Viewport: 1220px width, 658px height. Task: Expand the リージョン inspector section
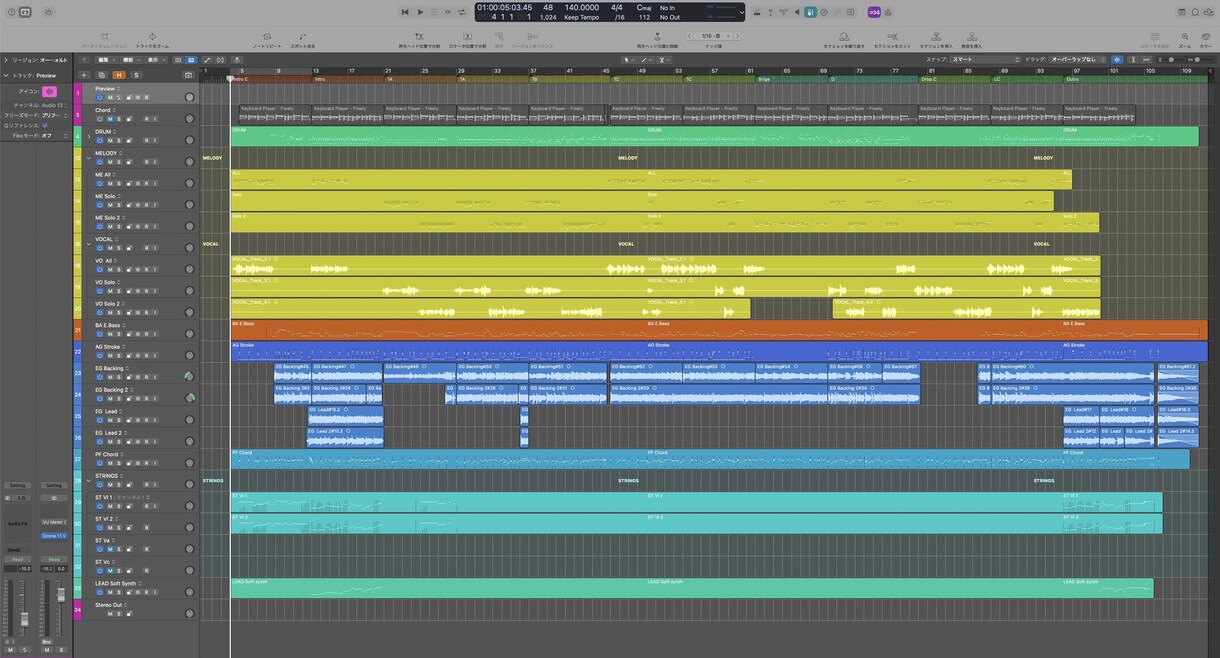point(5,60)
